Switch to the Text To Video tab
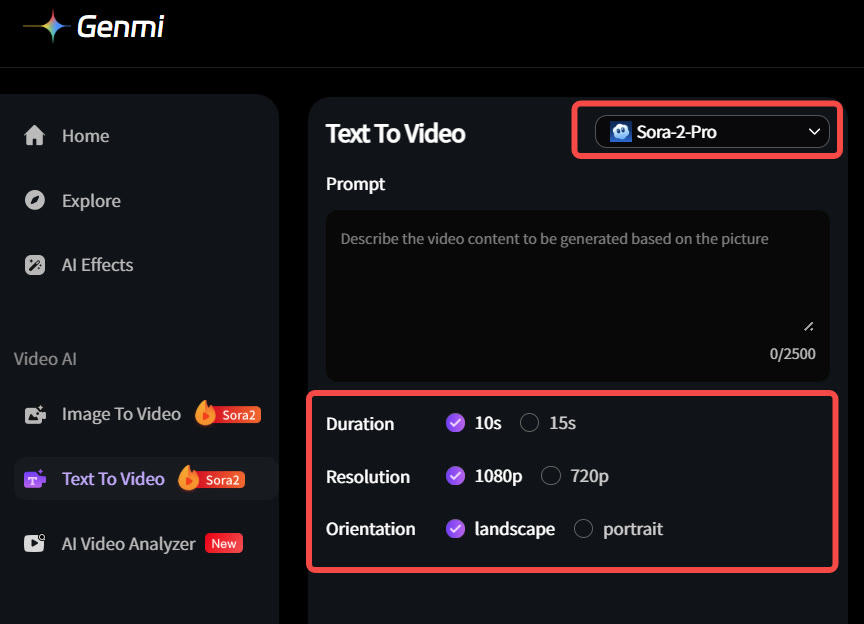The height and width of the screenshot is (624, 864). [x=113, y=478]
